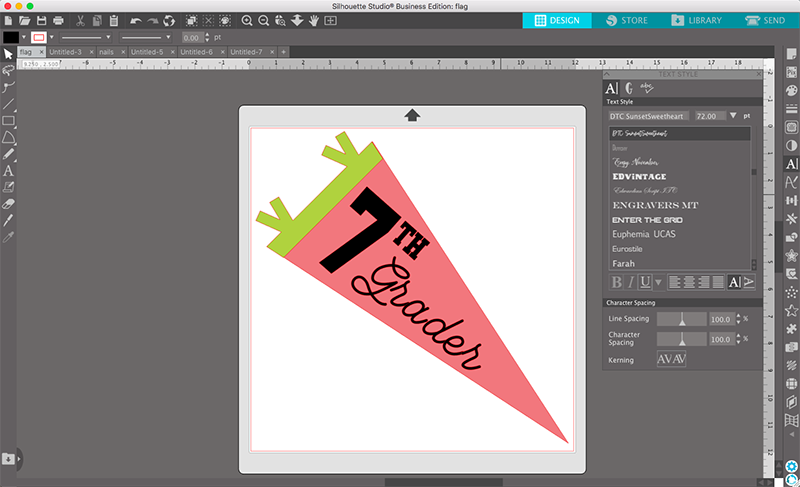Zoom in using the magnifier plus icon

[247, 20]
